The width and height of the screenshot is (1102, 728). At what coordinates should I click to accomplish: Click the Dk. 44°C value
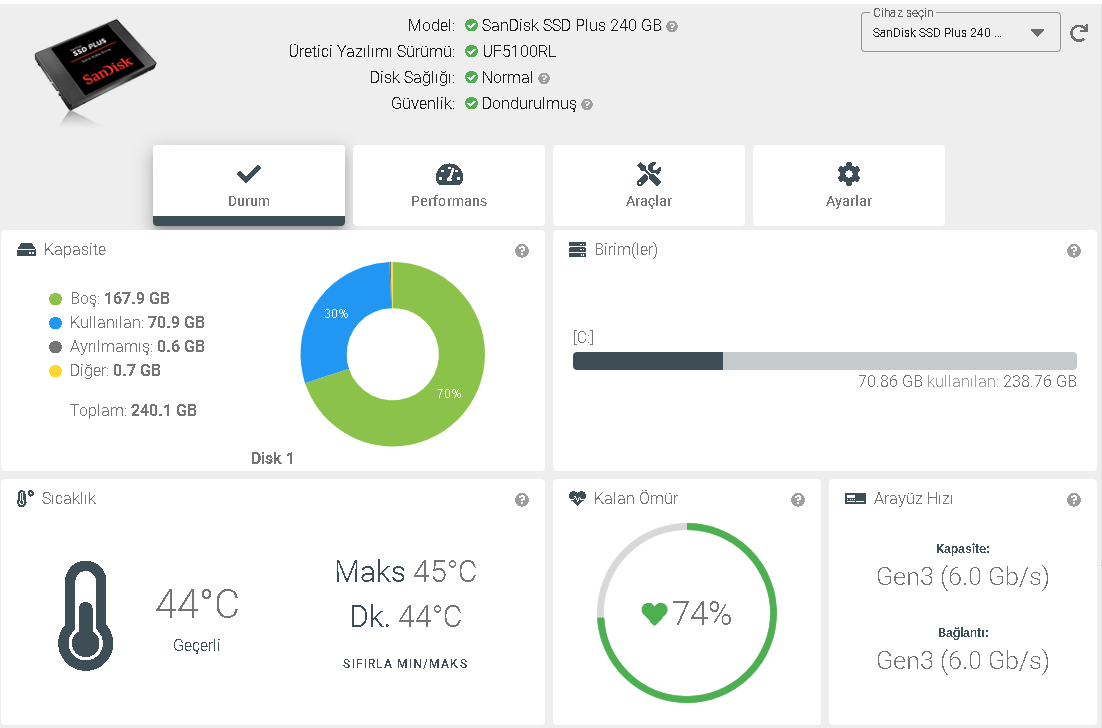point(406,616)
